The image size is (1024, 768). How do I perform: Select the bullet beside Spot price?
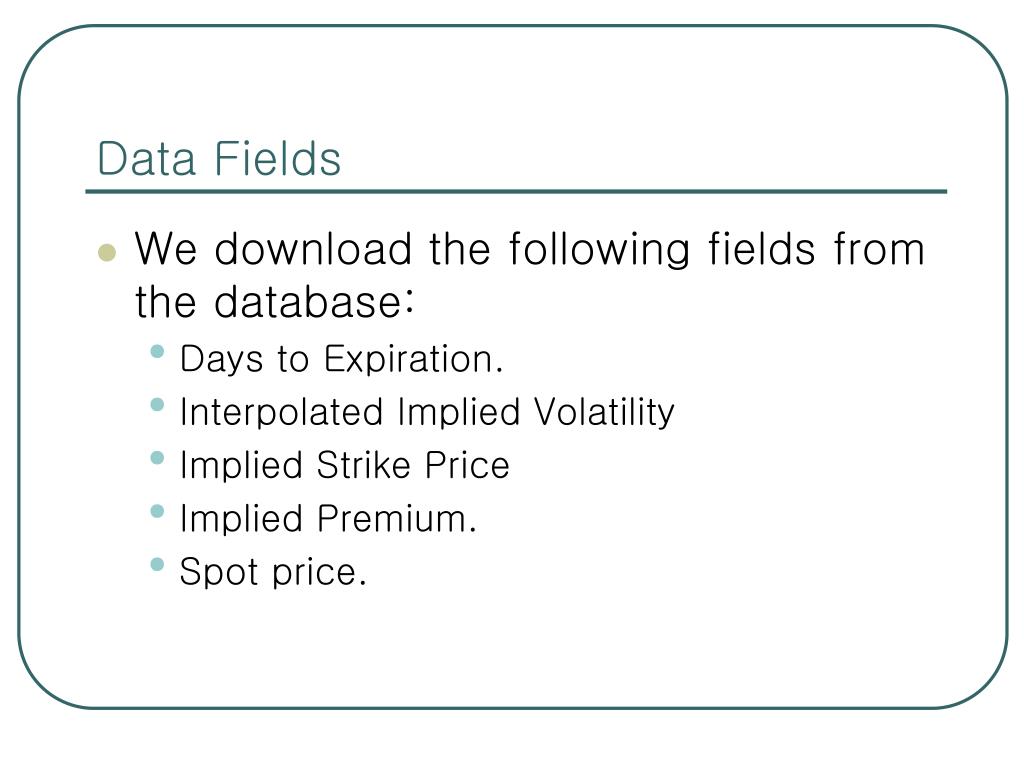(x=157, y=564)
